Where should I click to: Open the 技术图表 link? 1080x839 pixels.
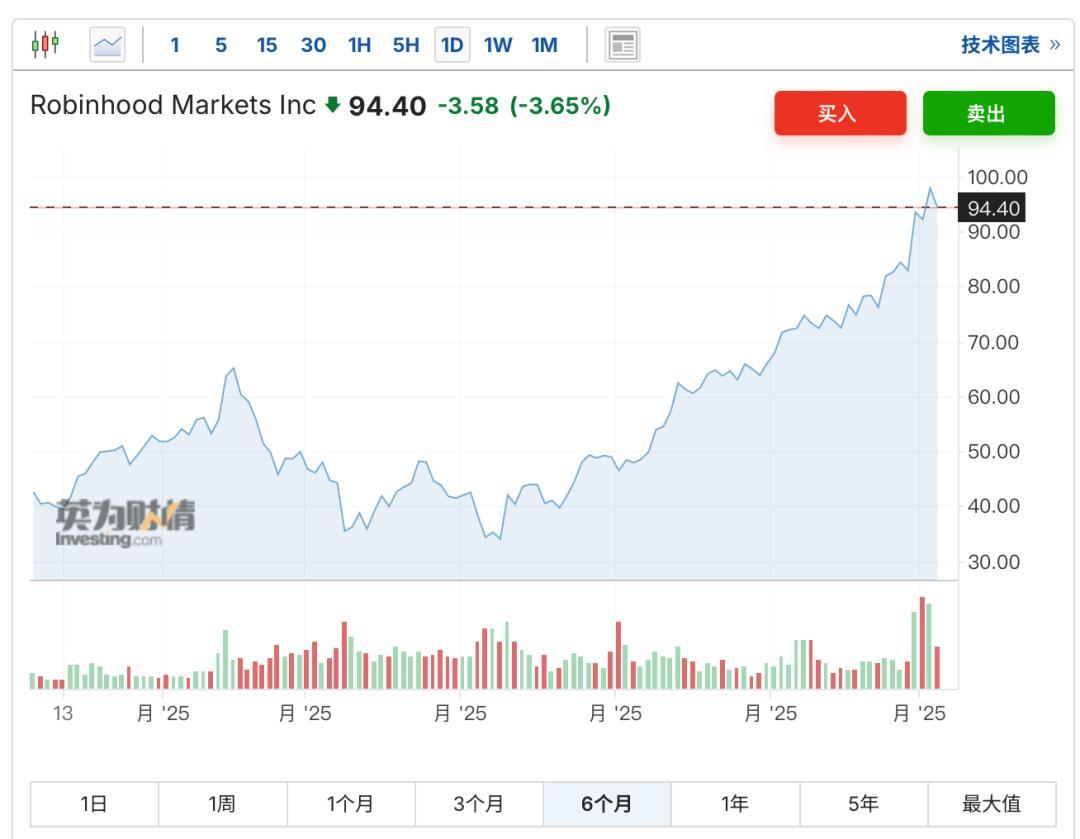coord(1010,45)
